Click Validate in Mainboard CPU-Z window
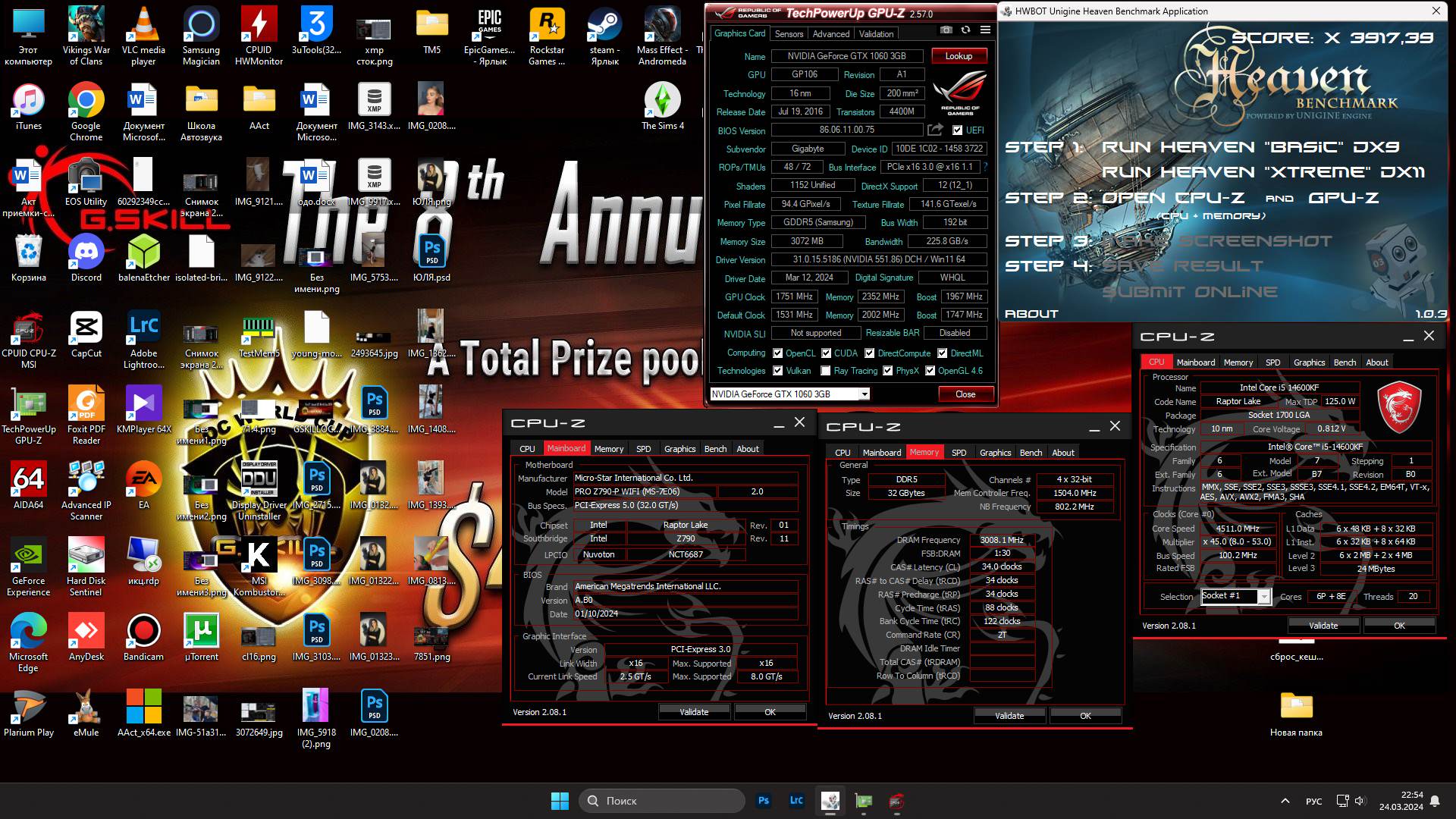The image size is (1456, 819). coord(694,712)
